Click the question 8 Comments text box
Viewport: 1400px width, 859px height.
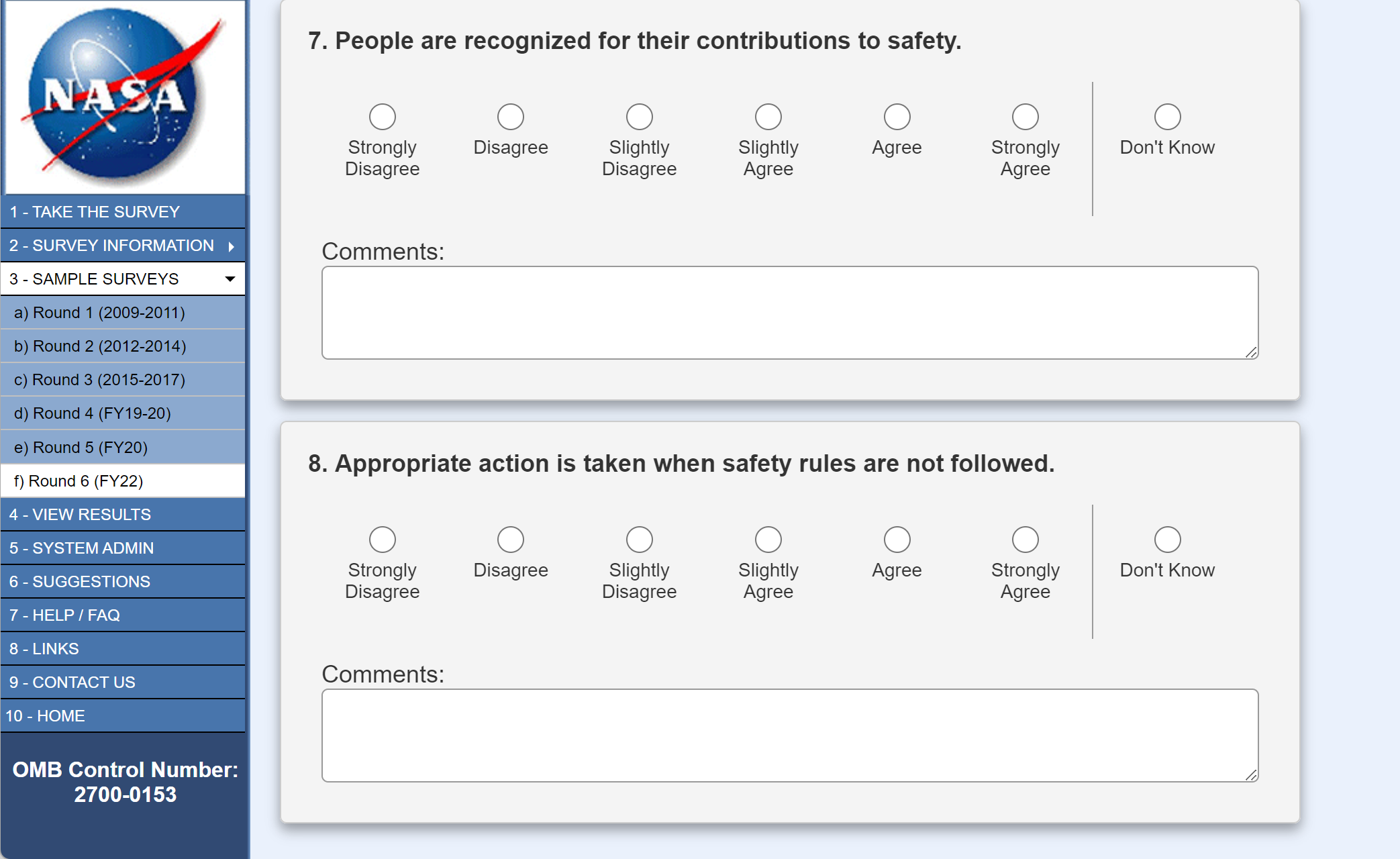pos(789,736)
